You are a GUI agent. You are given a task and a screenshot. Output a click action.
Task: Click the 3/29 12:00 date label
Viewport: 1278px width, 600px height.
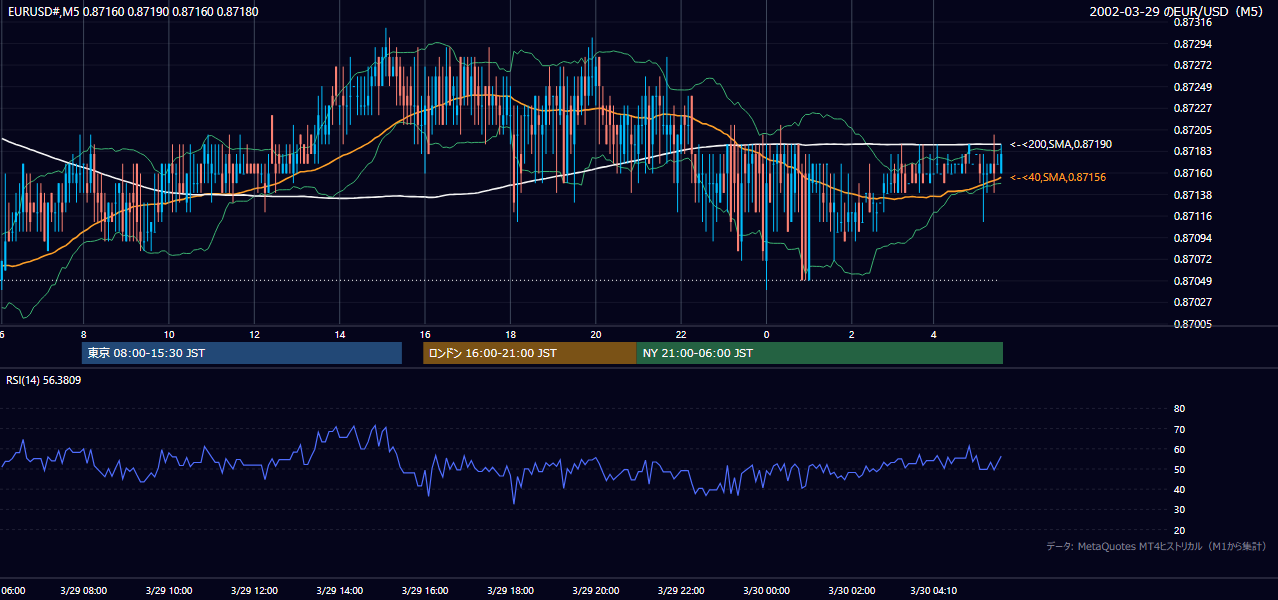254,590
